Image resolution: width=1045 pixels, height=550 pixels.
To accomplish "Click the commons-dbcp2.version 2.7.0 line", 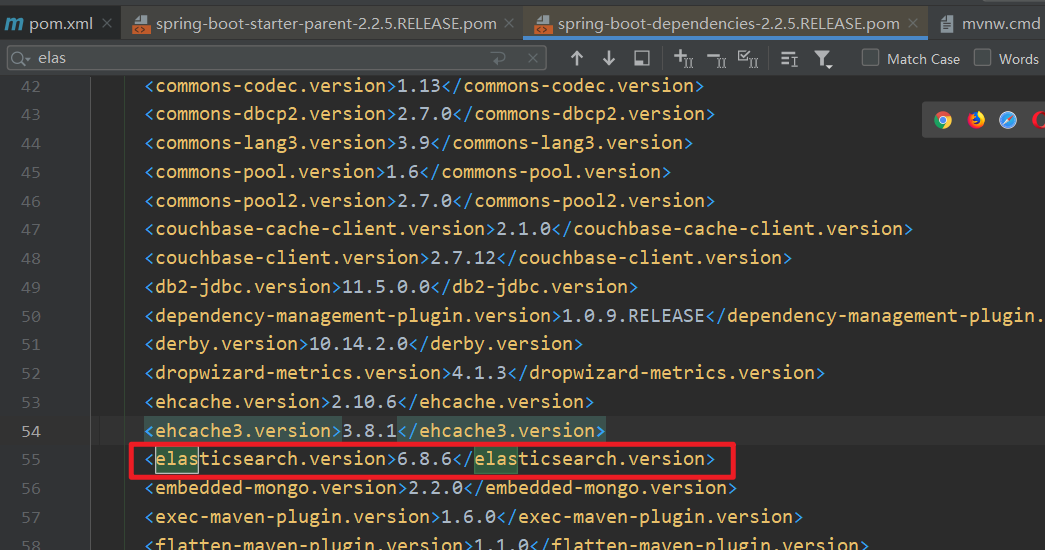I will [429, 114].
